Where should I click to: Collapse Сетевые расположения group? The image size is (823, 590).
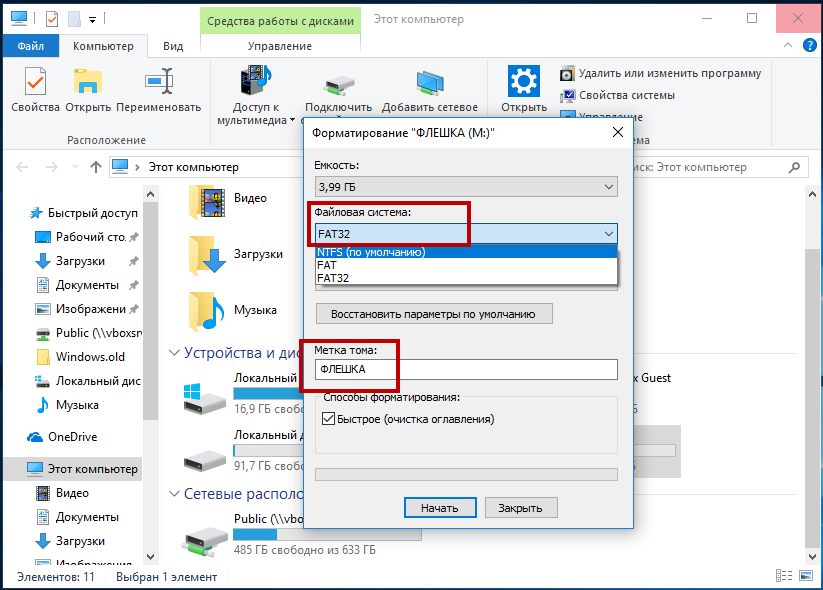pos(174,493)
